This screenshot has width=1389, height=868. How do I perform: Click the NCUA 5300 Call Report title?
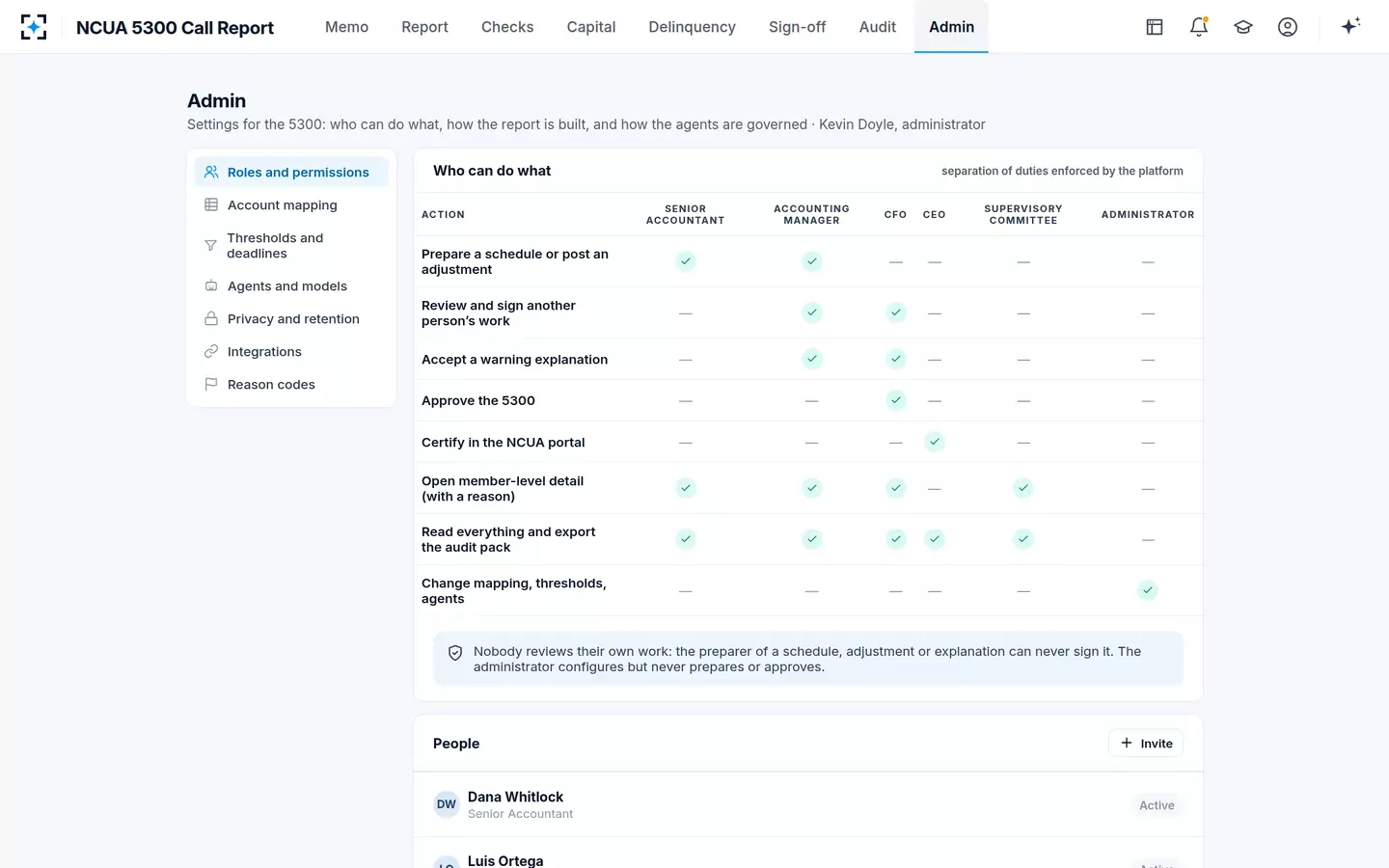click(175, 28)
